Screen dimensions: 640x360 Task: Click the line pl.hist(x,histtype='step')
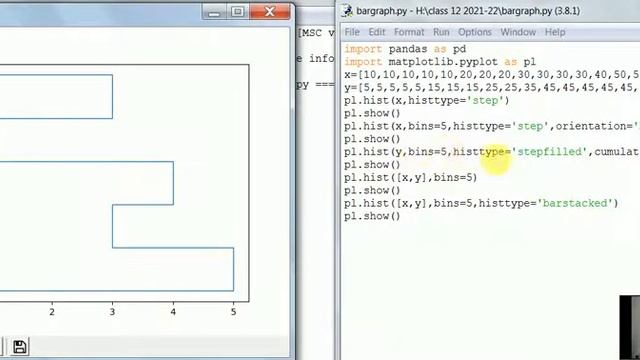pyautogui.click(x=427, y=100)
